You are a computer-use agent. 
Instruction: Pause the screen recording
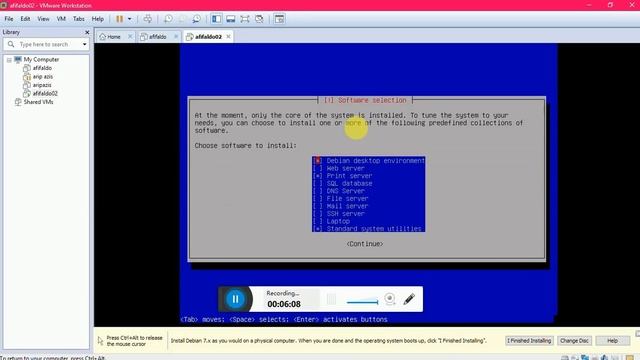pyautogui.click(x=236, y=299)
